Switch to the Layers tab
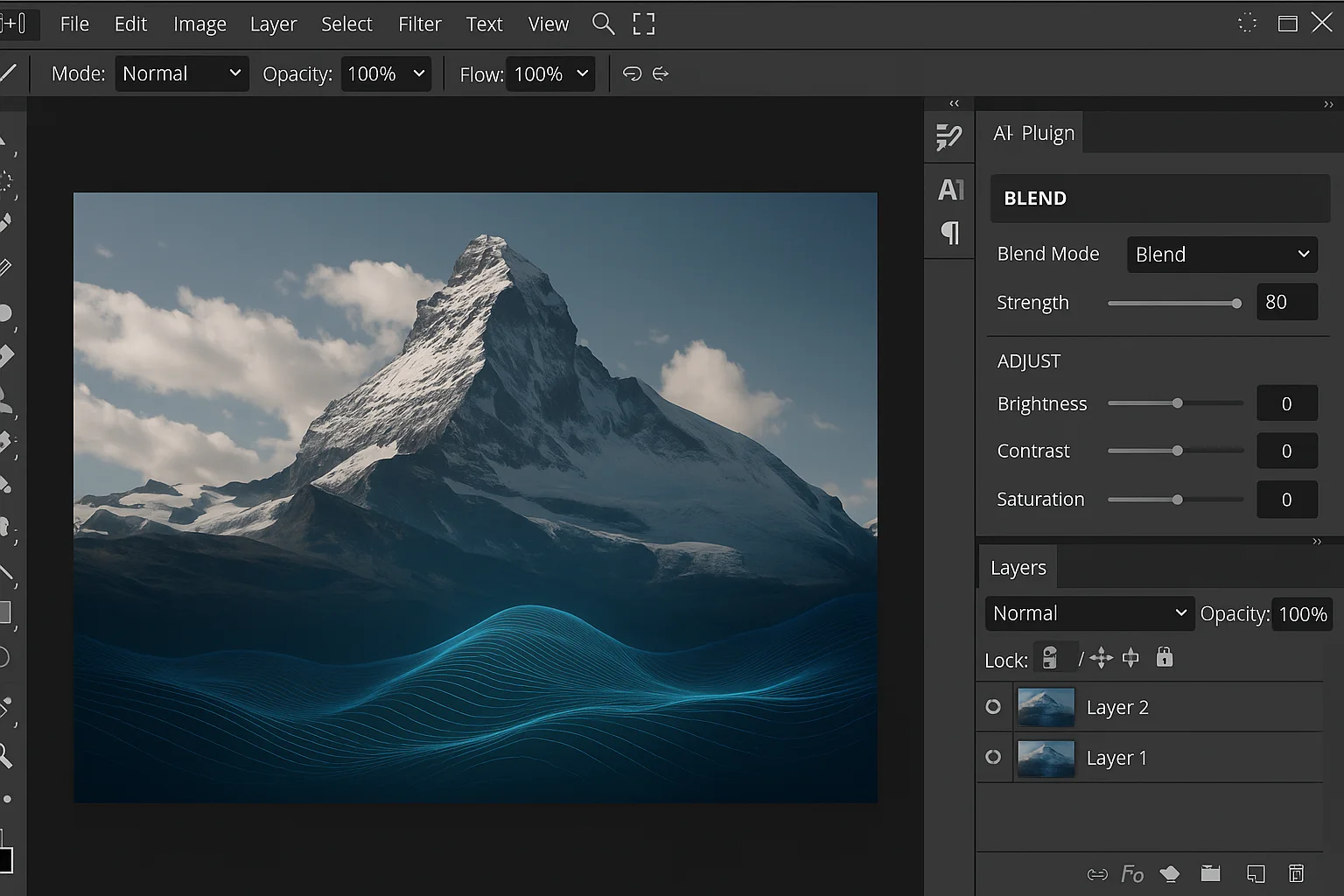Viewport: 1344px width, 896px height. (1018, 568)
